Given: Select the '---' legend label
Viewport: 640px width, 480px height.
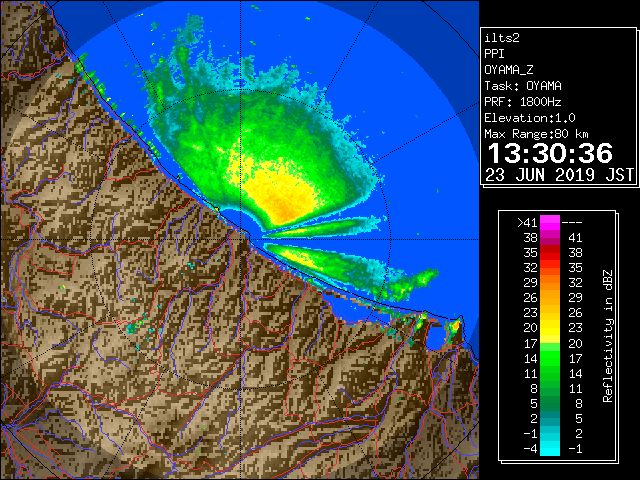Looking at the screenshot, I should (572, 223).
